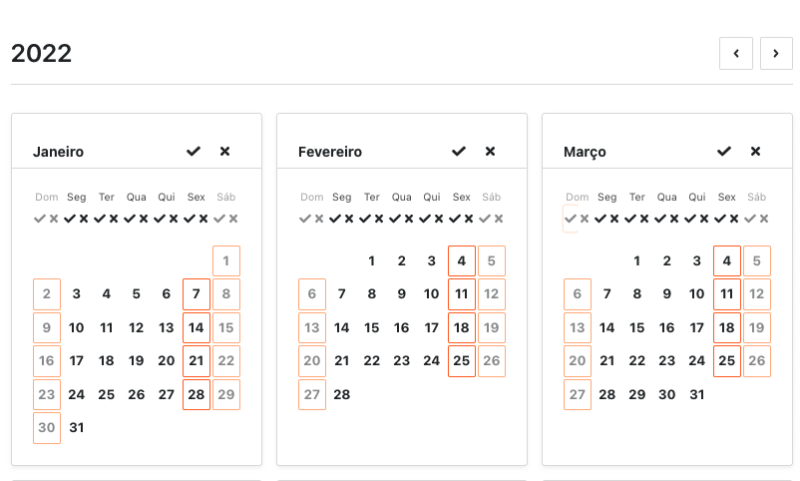This screenshot has height=481, width=800.
Task: Check all Sex days in Janeiro
Action: [x=190, y=218]
